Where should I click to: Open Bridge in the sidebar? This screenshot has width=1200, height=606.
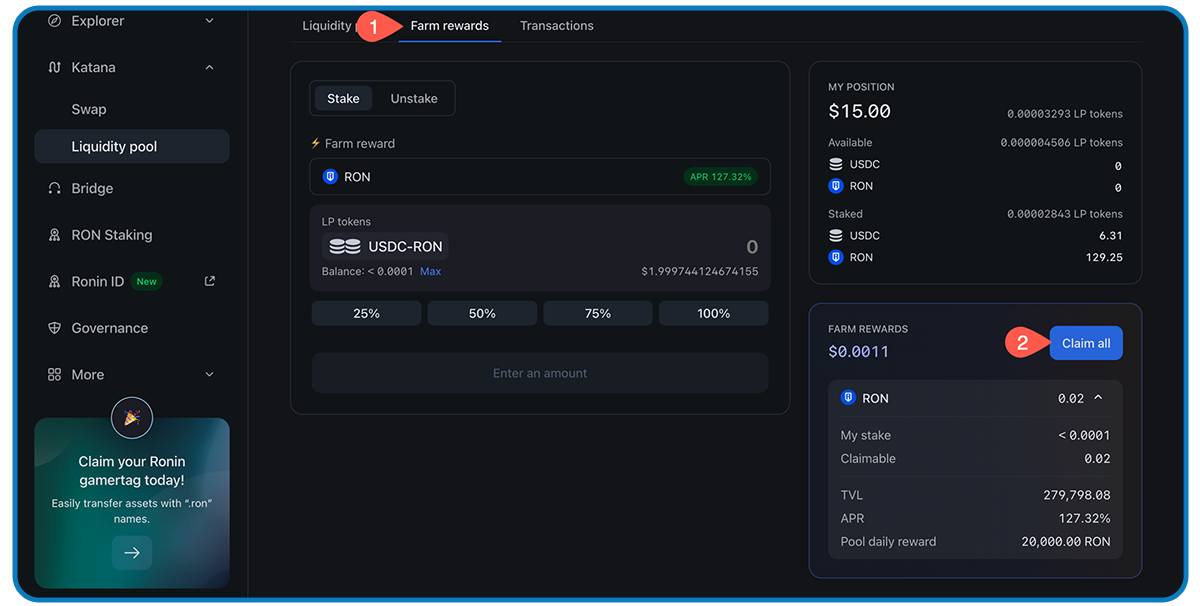tap(92, 188)
